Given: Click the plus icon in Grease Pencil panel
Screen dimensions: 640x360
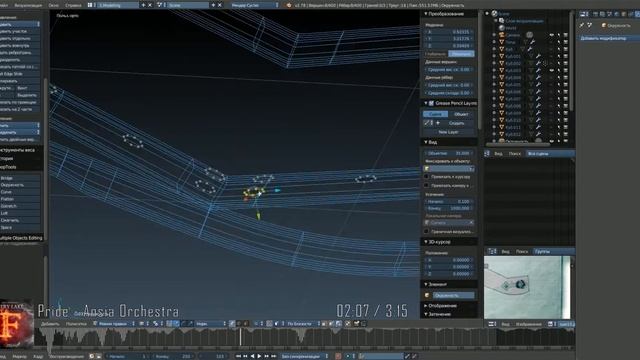Looking at the screenshot, I should coord(438,123).
